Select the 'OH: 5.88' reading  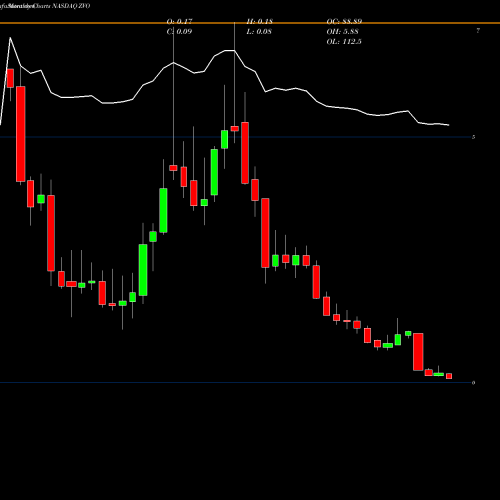[342, 32]
